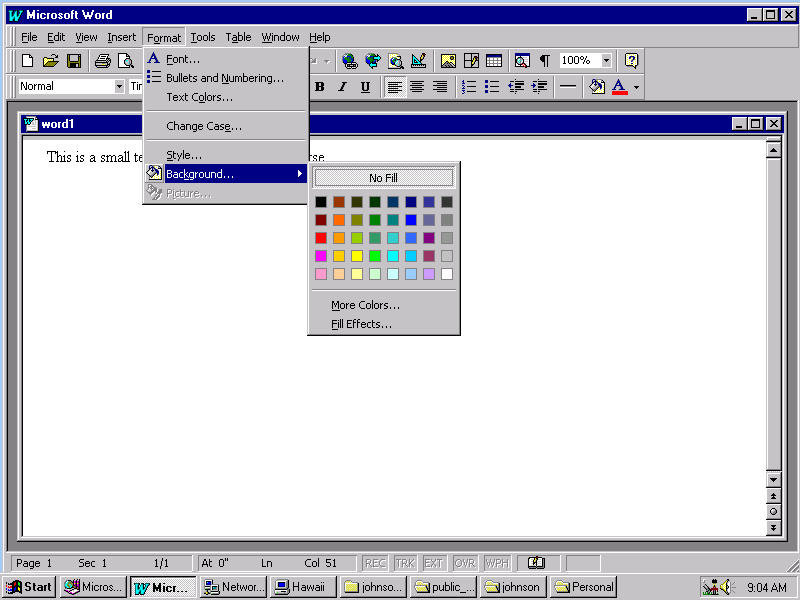800x600 pixels.
Task: Toggle Bold formatting
Action: 320,87
